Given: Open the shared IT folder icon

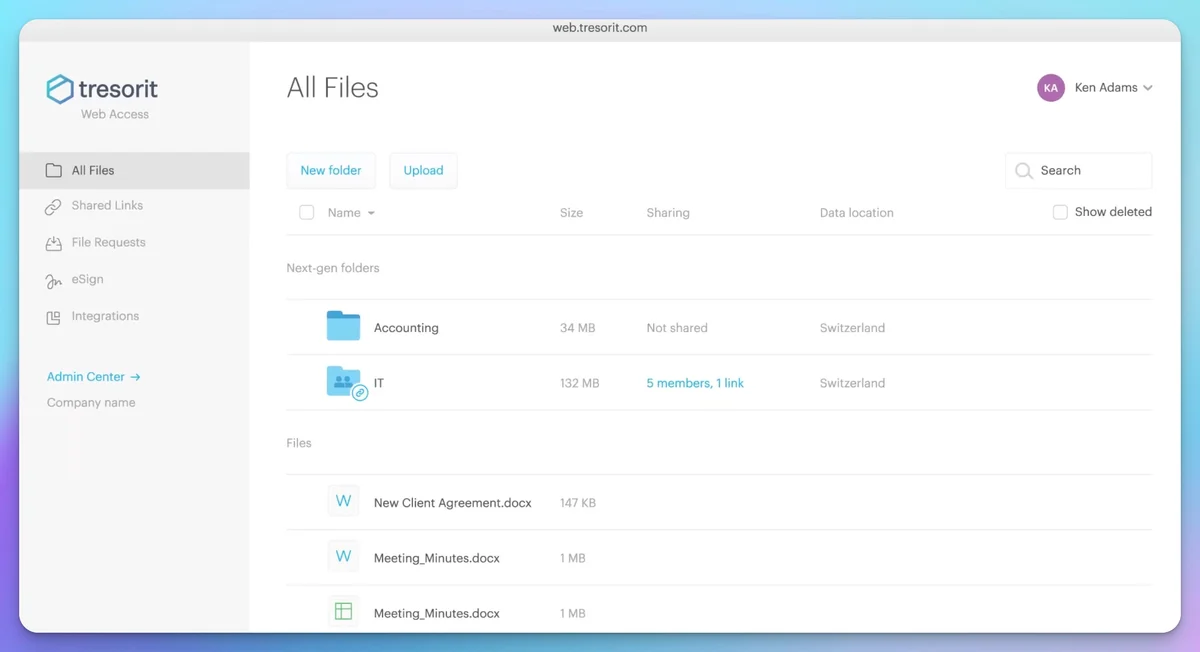Looking at the screenshot, I should [344, 382].
